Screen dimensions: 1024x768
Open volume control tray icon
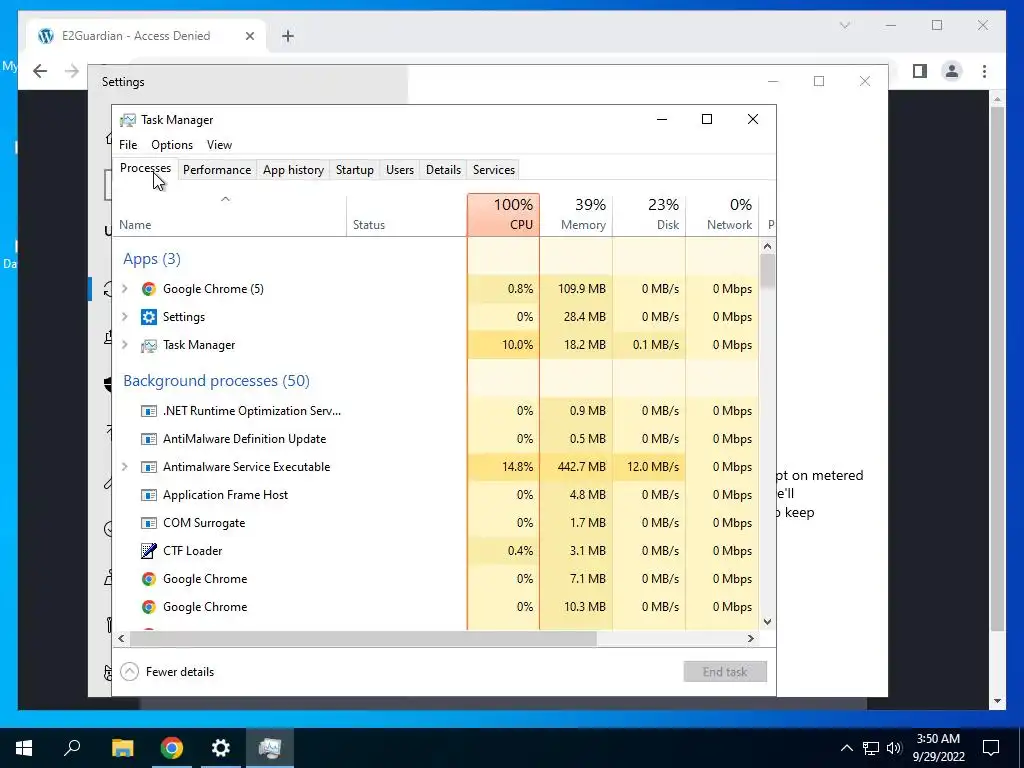(894, 748)
